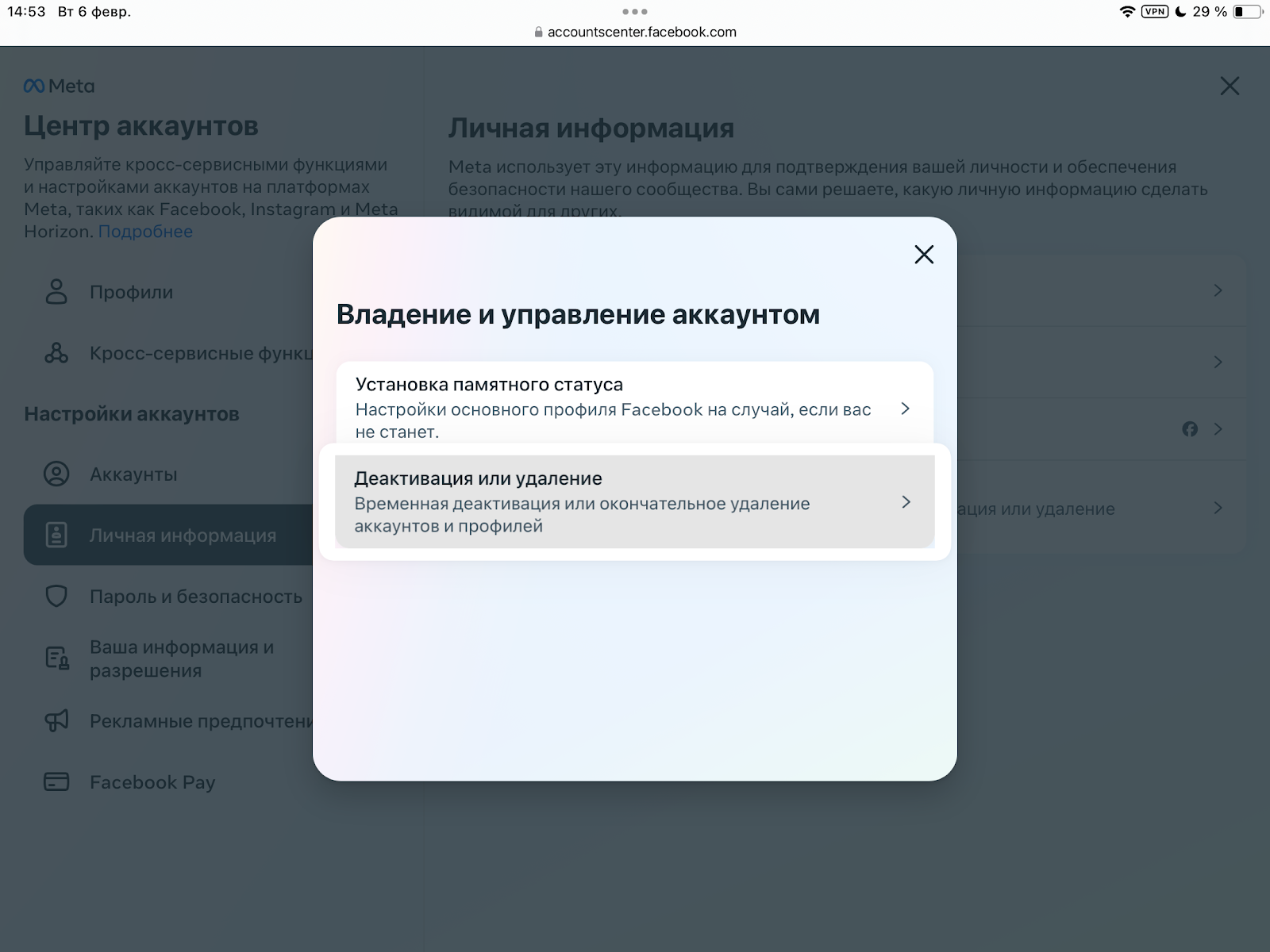
Task: Click the Владение и управление аккаунтом title
Action: [x=578, y=315]
